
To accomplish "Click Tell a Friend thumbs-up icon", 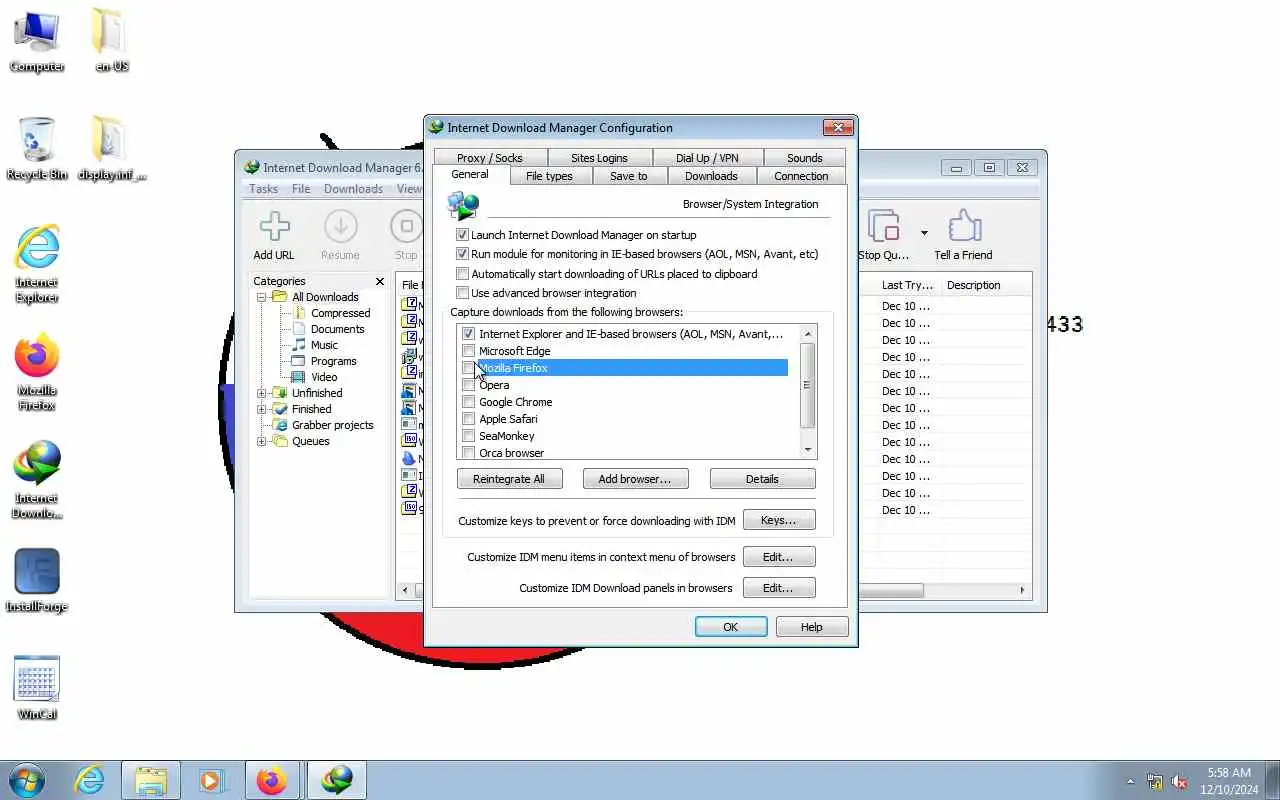I will (964, 227).
